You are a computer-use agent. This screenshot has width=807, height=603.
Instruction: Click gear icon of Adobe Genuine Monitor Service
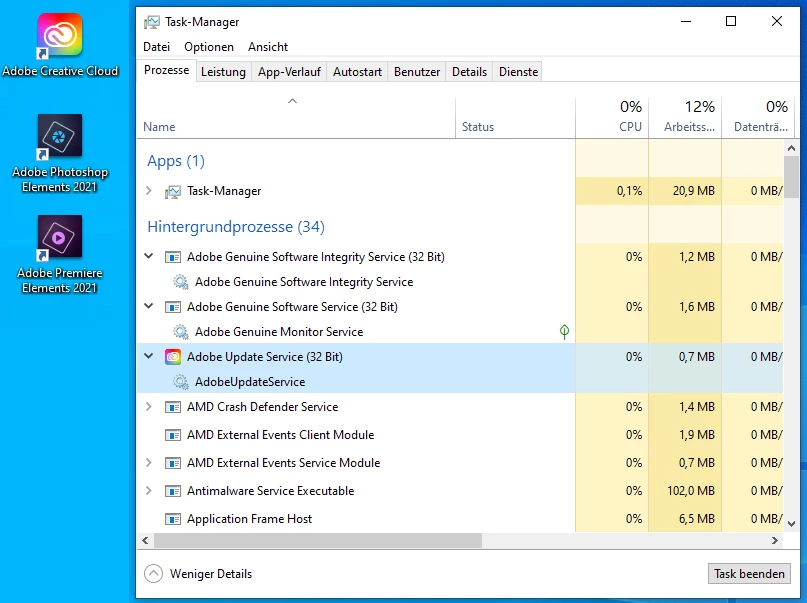point(181,332)
